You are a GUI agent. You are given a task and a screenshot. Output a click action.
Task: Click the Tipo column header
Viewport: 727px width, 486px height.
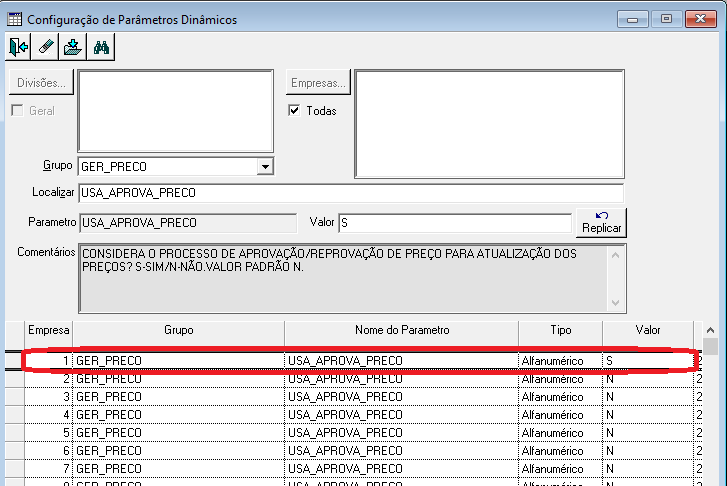tap(561, 330)
